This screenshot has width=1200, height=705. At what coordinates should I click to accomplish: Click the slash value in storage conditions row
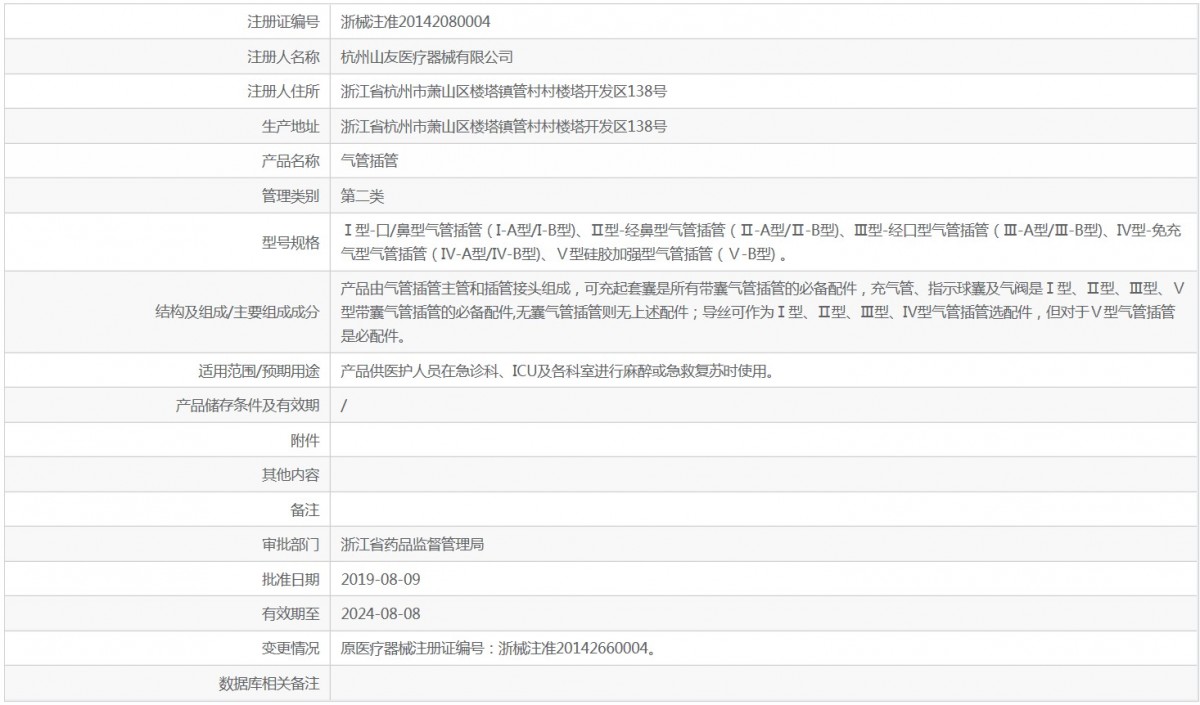(x=344, y=405)
